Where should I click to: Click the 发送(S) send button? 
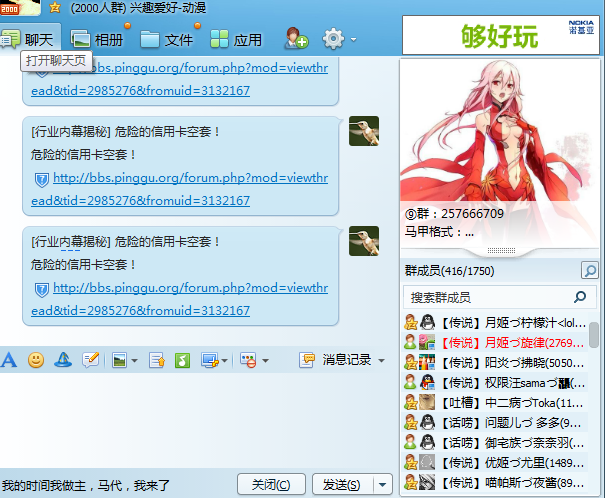pyautogui.click(x=342, y=484)
